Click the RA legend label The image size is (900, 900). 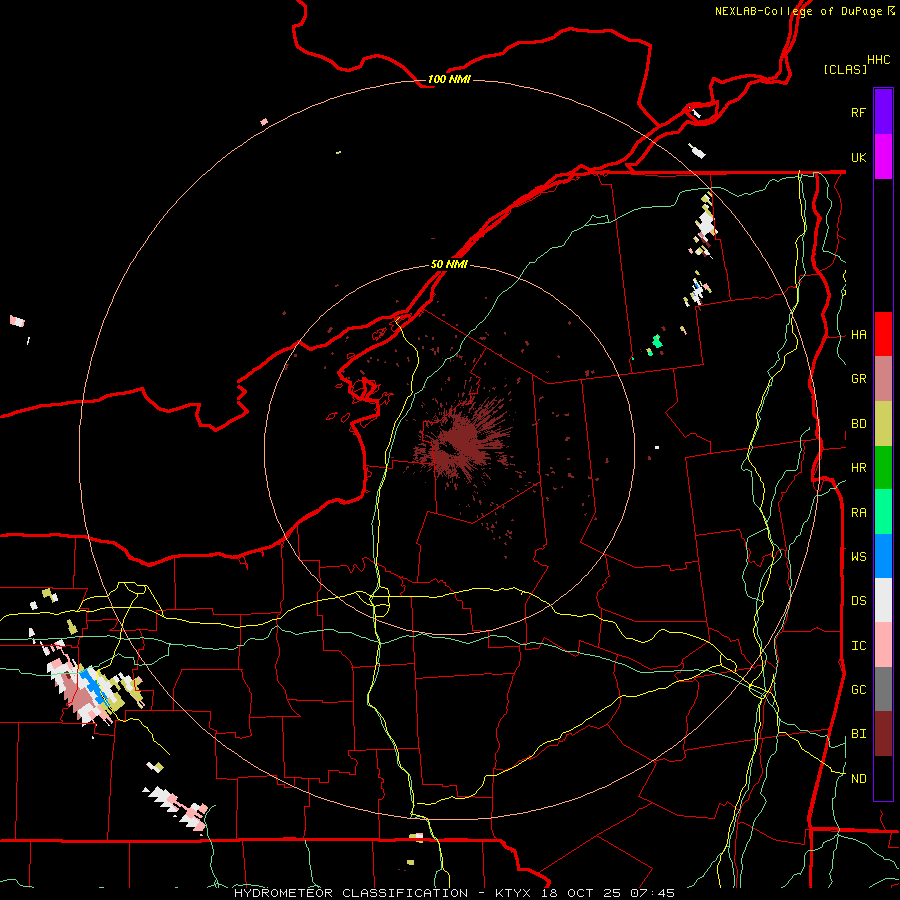(x=858, y=513)
